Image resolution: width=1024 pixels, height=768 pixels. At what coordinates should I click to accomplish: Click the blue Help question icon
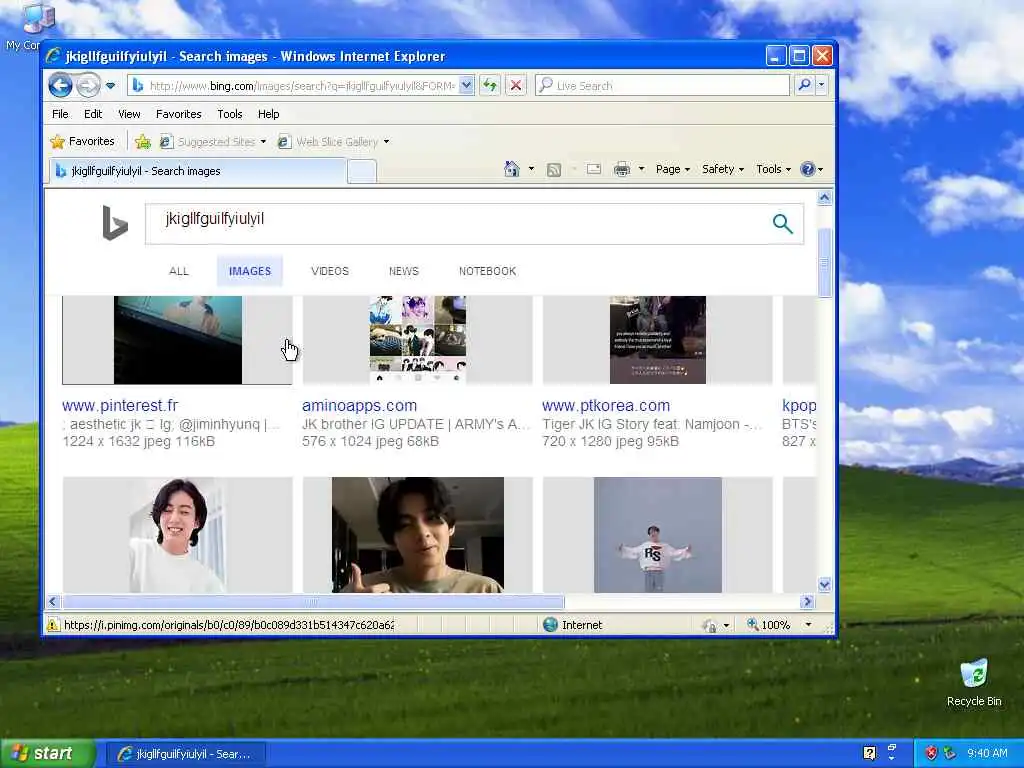[x=808, y=169]
